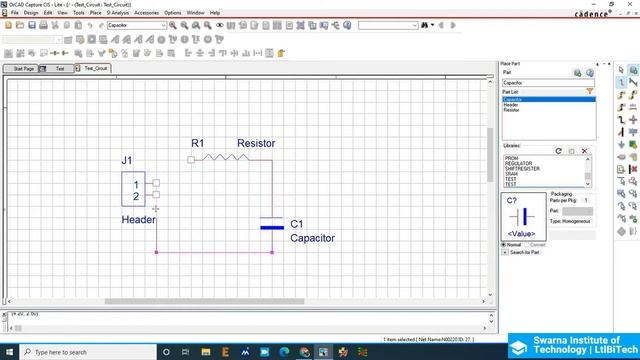Select the Place Junction cross tool
Viewport: 640px width, 360px height.
(x=633, y=120)
